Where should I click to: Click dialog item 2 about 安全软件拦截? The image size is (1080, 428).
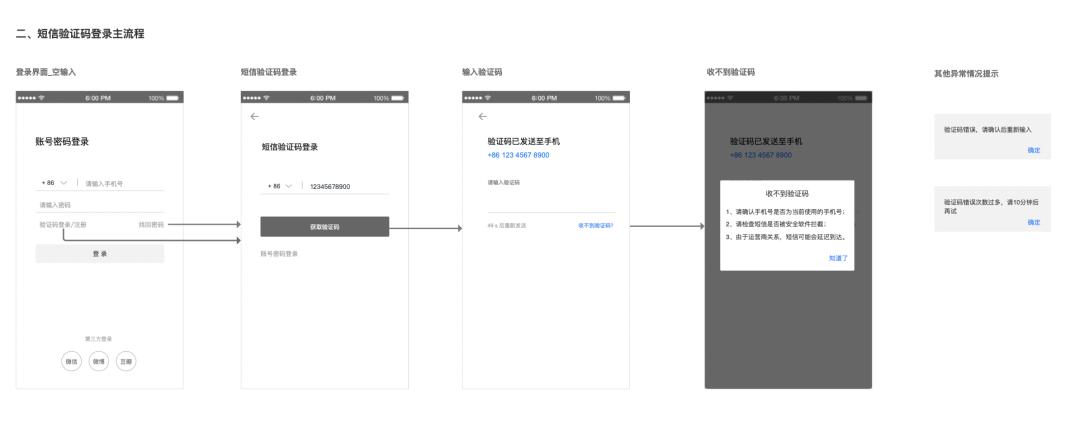[776, 224]
